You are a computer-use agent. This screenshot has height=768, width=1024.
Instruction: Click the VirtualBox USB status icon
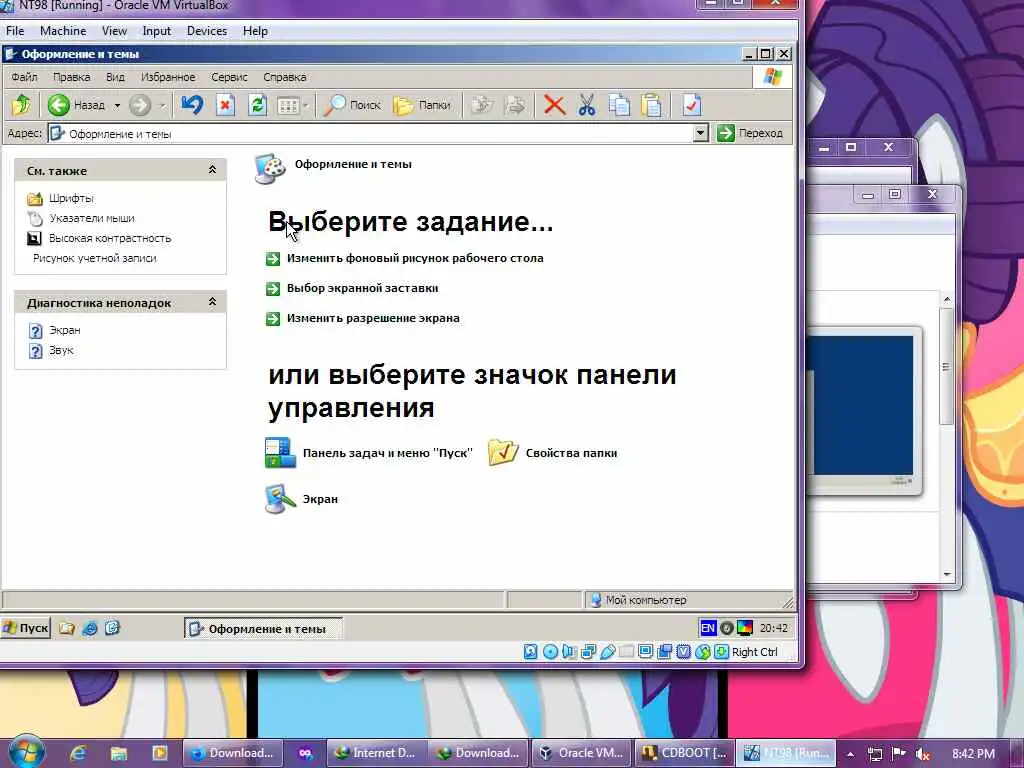click(607, 652)
